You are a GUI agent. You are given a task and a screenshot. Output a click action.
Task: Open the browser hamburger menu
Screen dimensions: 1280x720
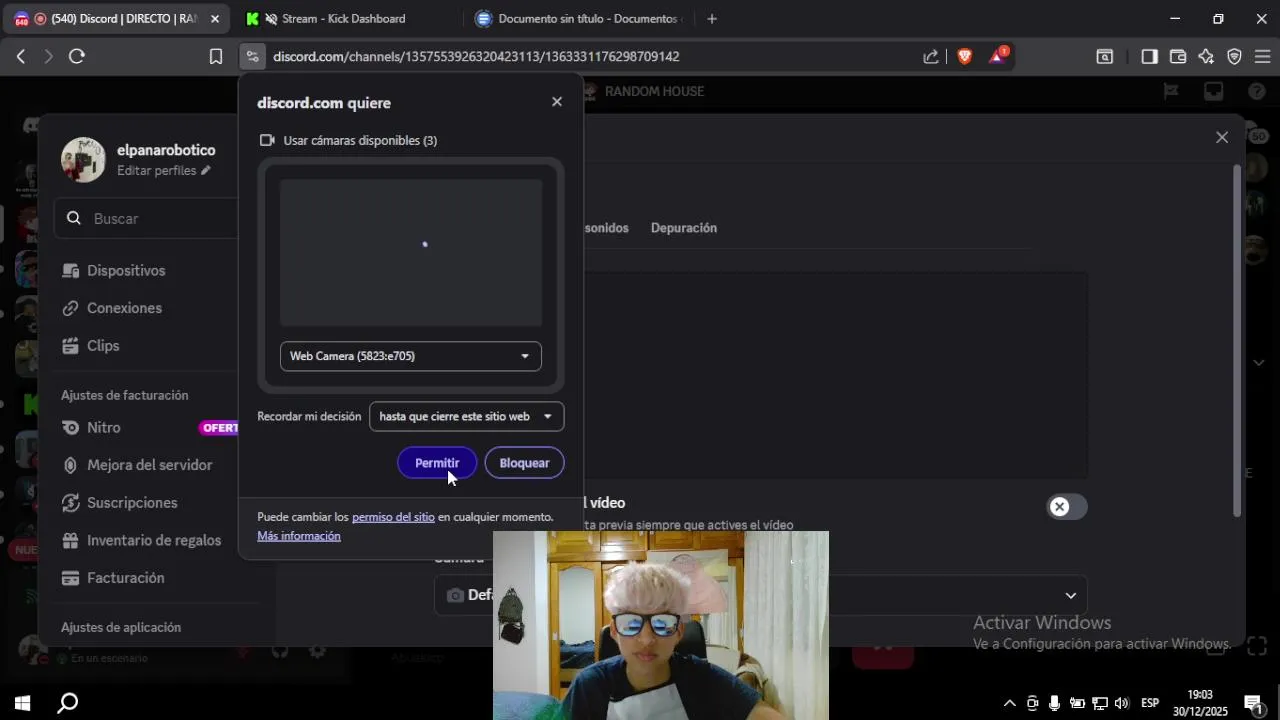1262,57
